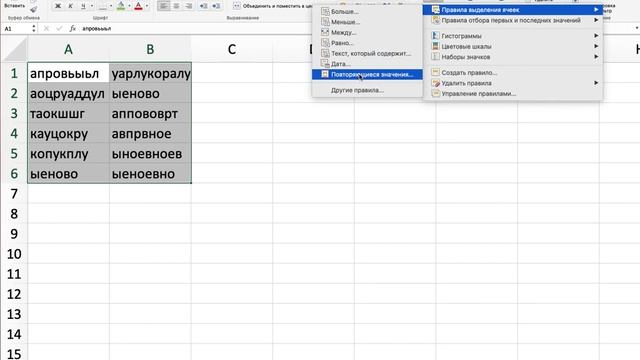The width and height of the screenshot is (640, 360).
Task: Select row 7 header
Action: [x=14, y=194]
